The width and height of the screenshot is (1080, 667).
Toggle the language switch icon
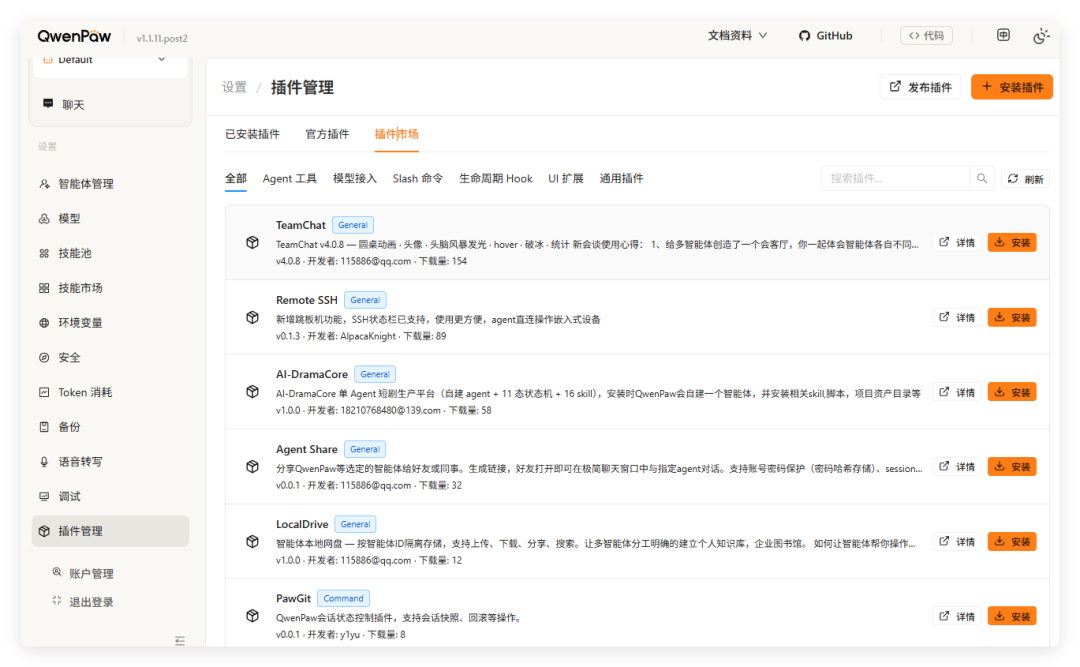coord(1003,35)
